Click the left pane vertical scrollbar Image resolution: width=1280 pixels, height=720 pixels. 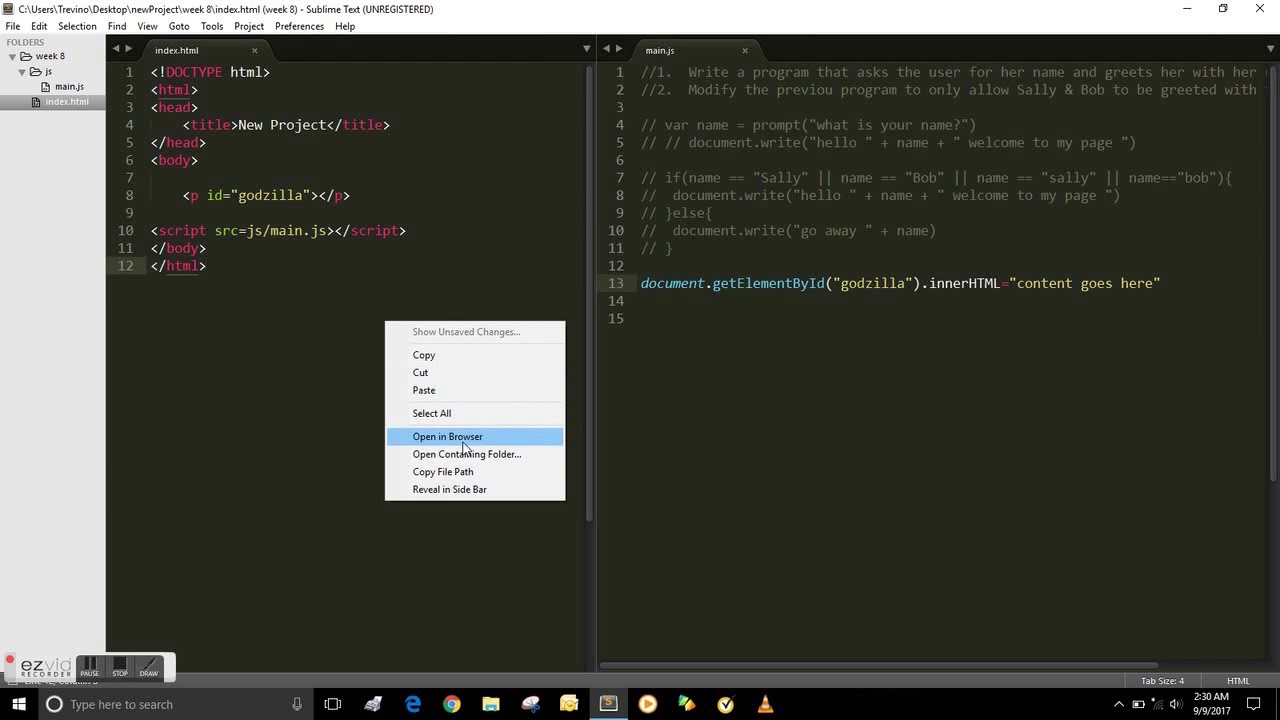coord(590,292)
